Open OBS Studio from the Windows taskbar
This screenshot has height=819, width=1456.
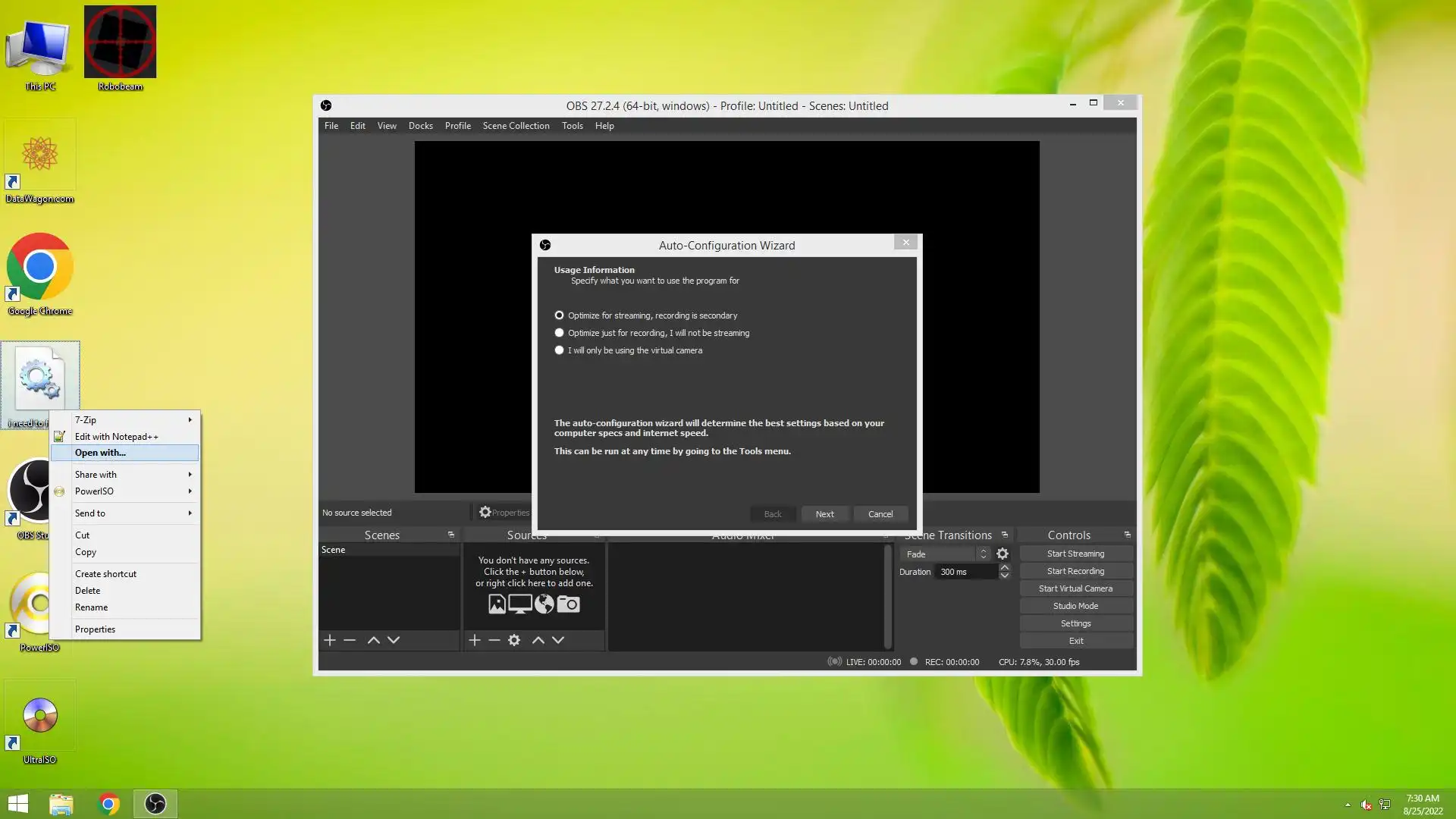click(155, 804)
